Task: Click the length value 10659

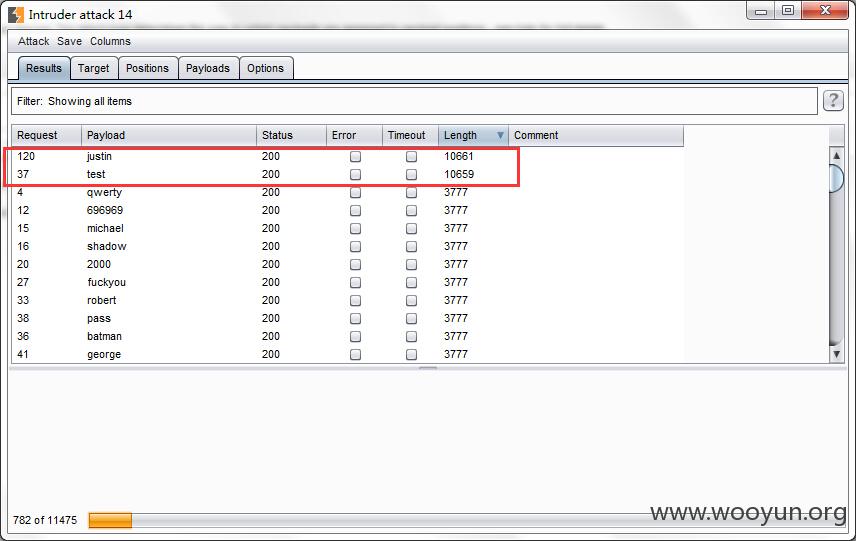Action: (459, 174)
